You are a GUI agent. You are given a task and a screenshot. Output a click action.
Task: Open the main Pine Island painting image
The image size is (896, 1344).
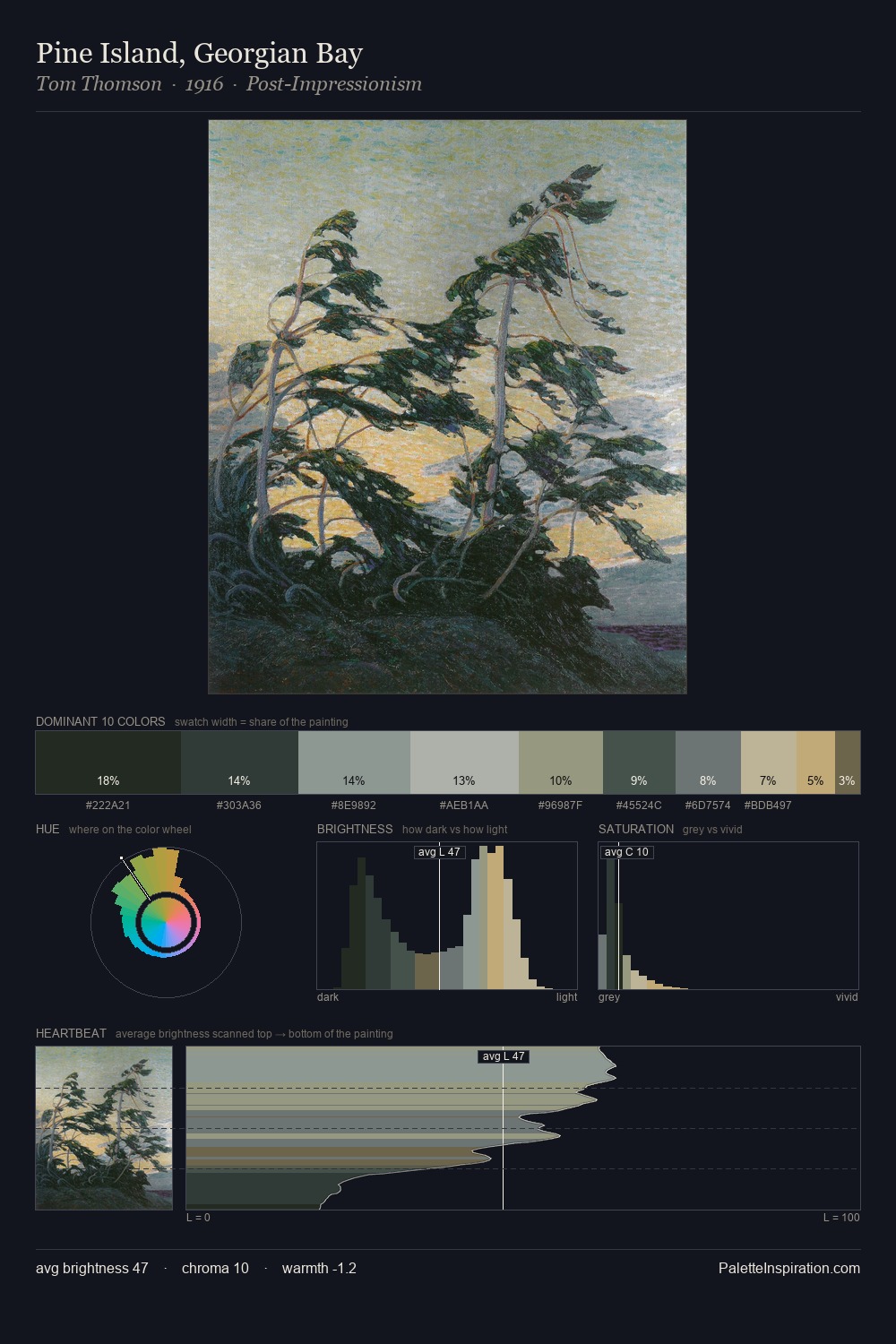click(x=447, y=407)
